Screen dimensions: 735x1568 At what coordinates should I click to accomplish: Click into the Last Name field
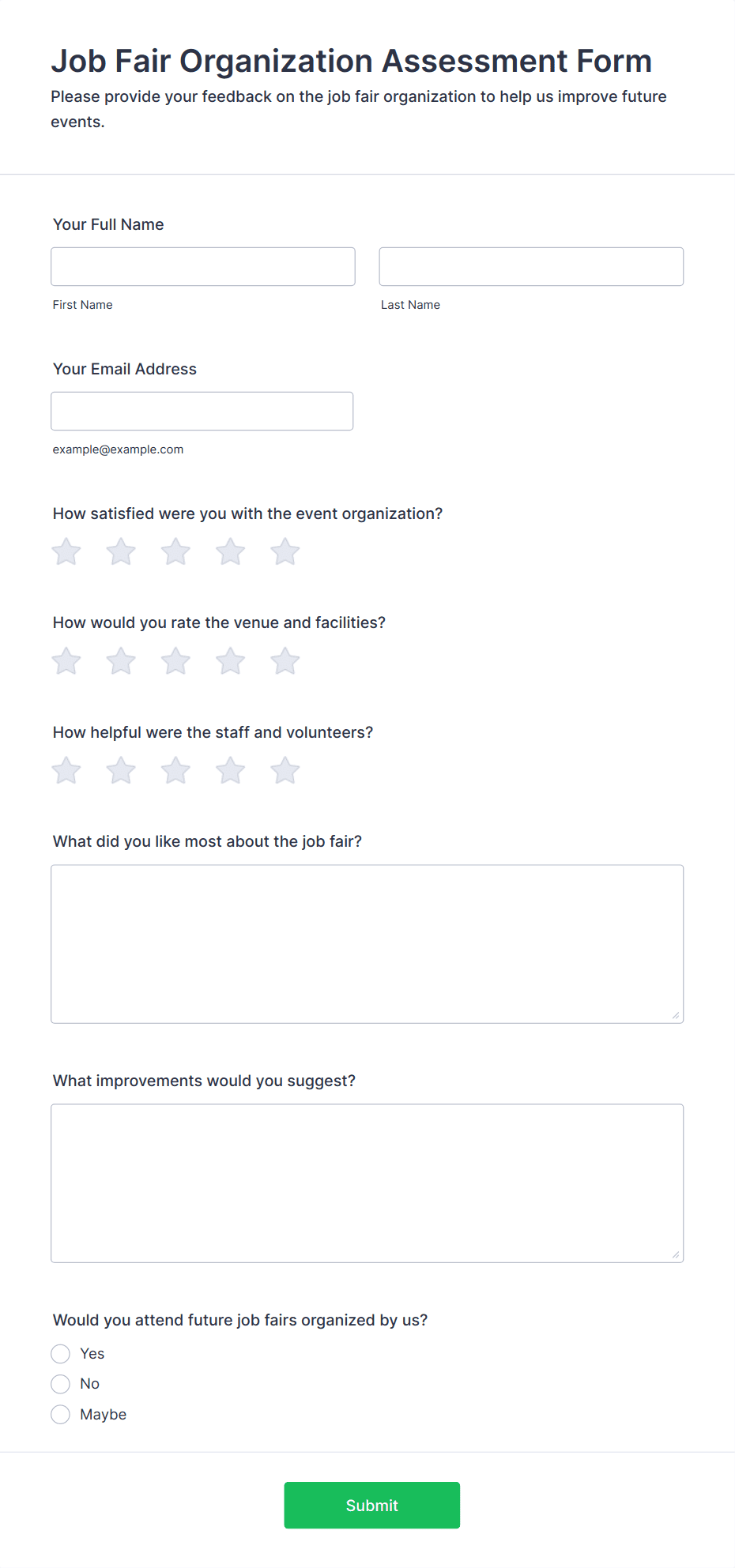[x=531, y=267]
